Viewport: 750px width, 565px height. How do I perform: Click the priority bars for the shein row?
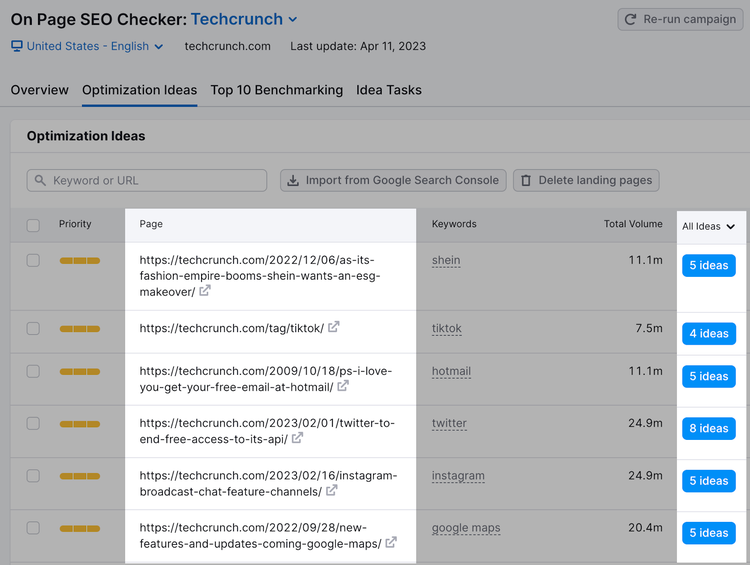click(80, 261)
